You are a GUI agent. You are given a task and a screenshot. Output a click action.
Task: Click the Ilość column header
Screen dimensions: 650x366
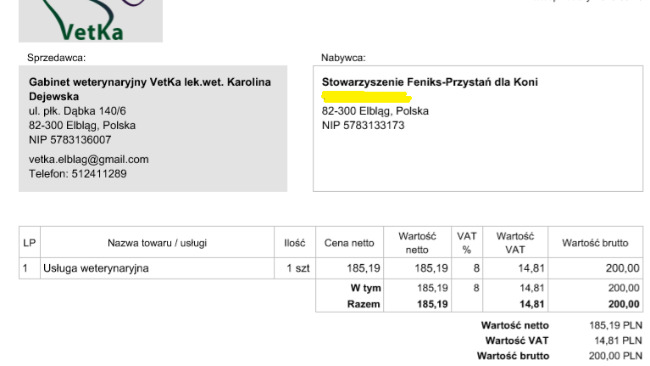pos(295,243)
